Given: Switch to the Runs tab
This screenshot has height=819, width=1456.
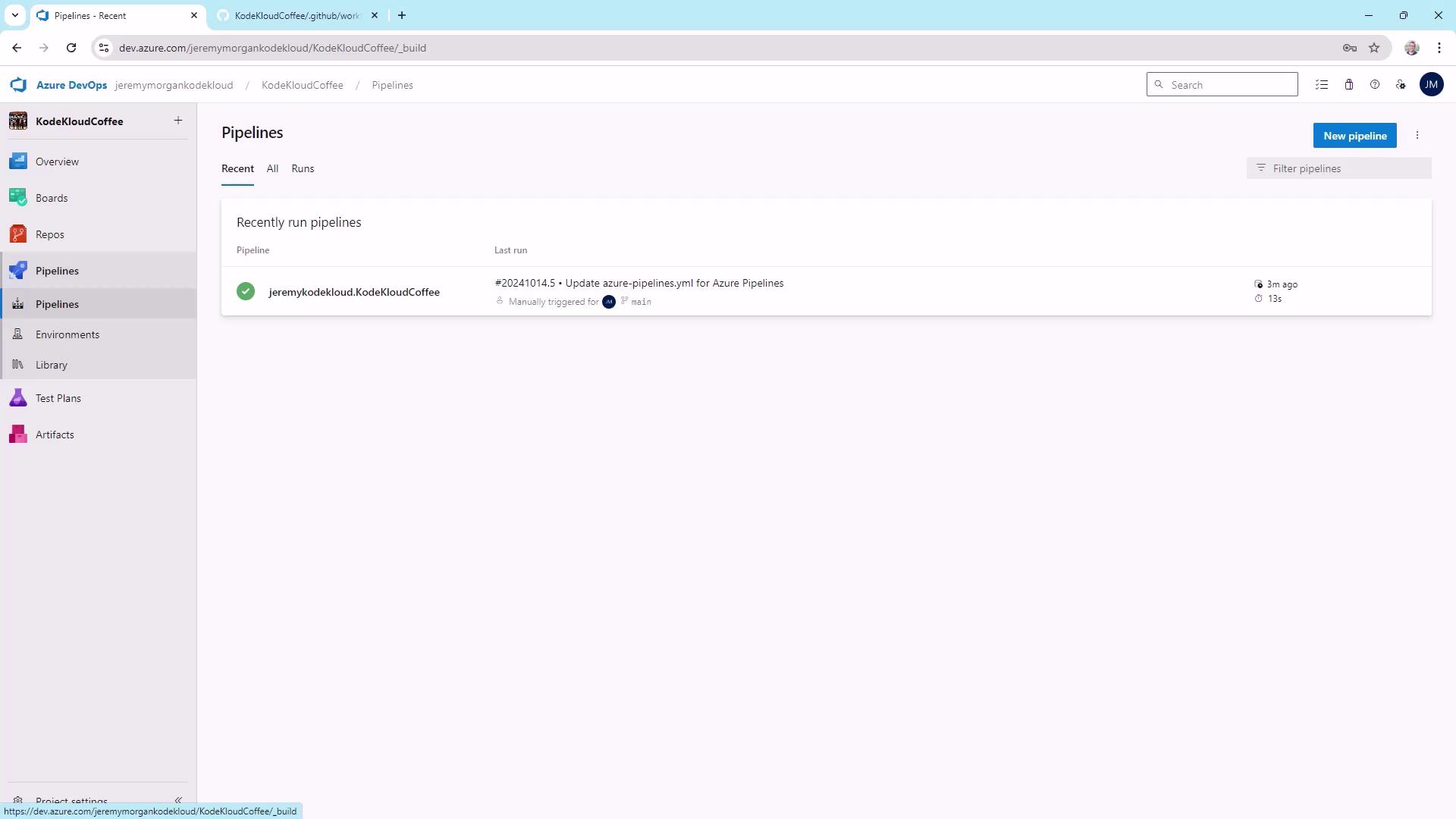Looking at the screenshot, I should [x=303, y=168].
